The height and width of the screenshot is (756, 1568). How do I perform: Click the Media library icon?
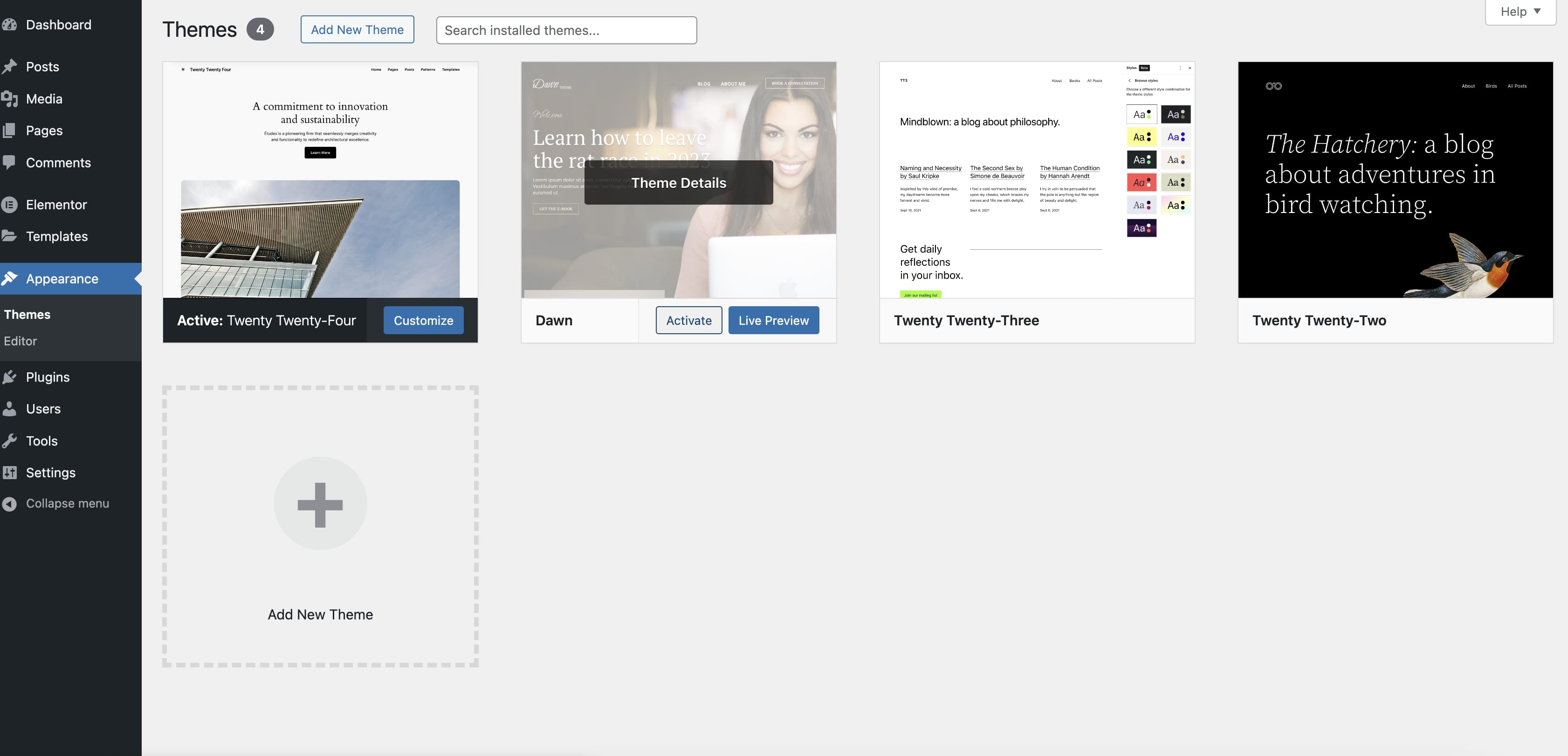(x=9, y=99)
